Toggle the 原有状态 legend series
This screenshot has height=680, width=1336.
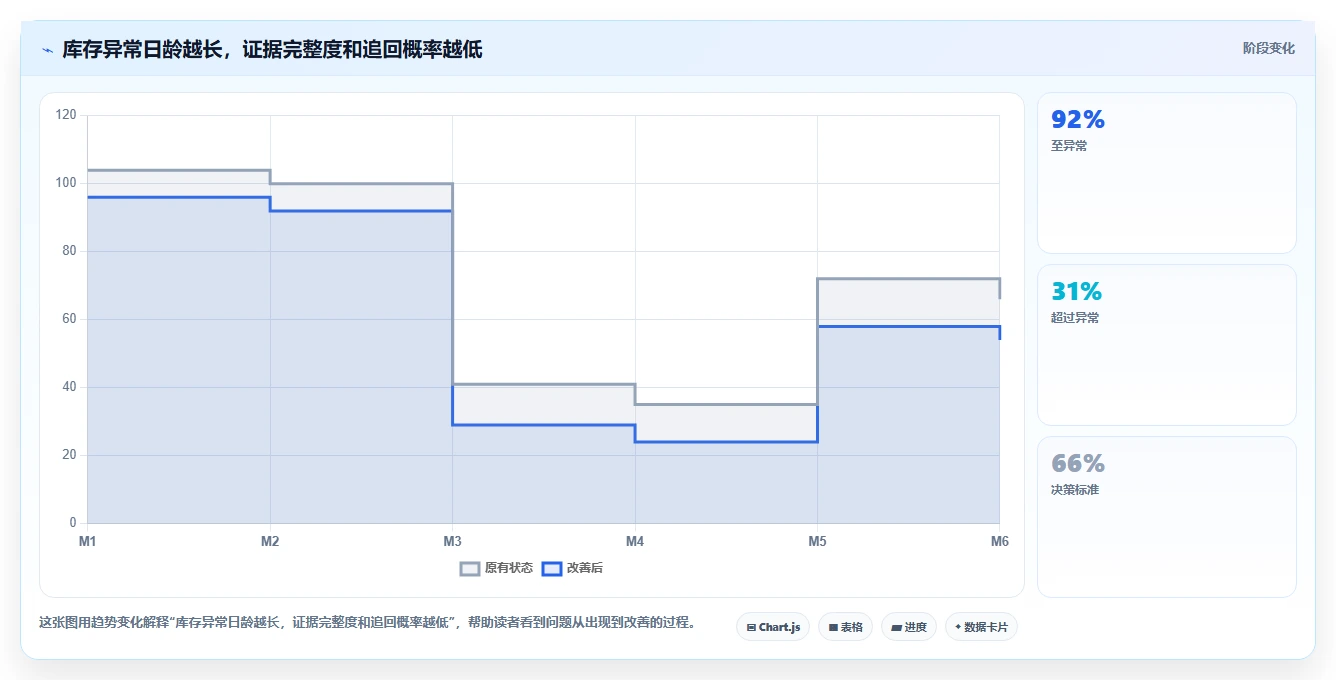click(x=496, y=568)
